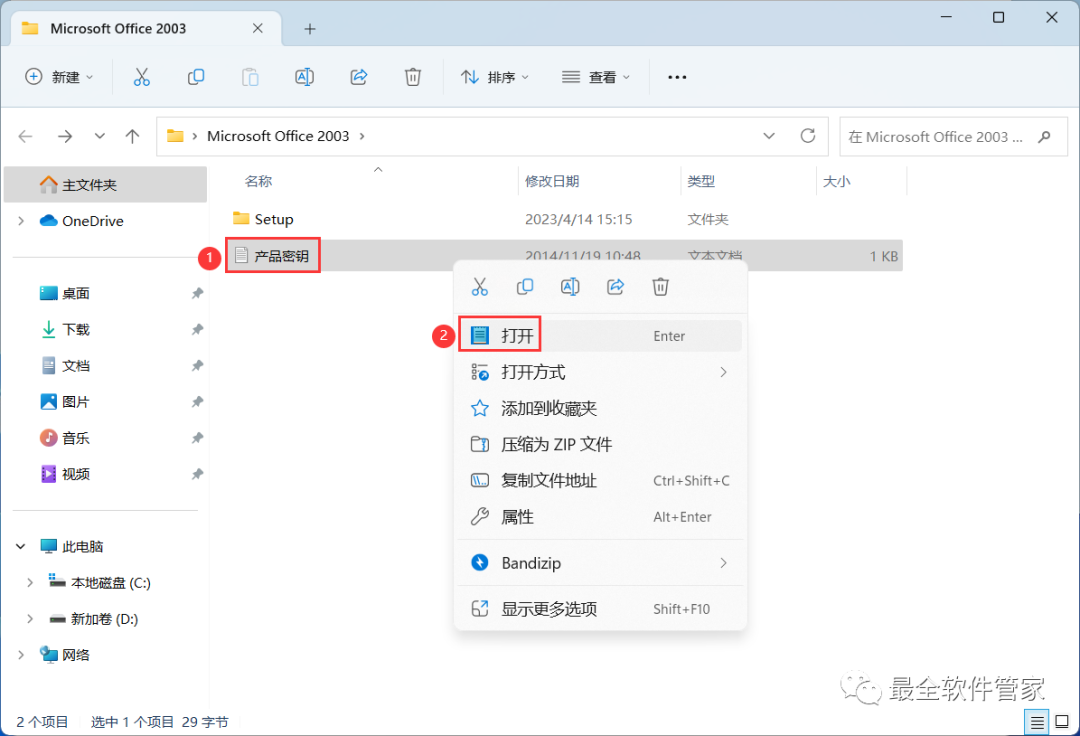1080x736 pixels.
Task: Switch to large thumbnails view in status bar
Action: pyautogui.click(x=1062, y=722)
